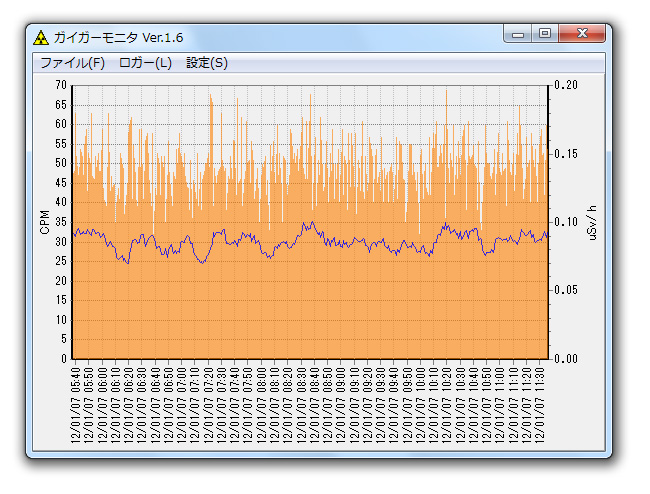Viewport: 650px width, 494px height.
Task: Click the blue average line near 08:40 peak
Action: [312, 223]
